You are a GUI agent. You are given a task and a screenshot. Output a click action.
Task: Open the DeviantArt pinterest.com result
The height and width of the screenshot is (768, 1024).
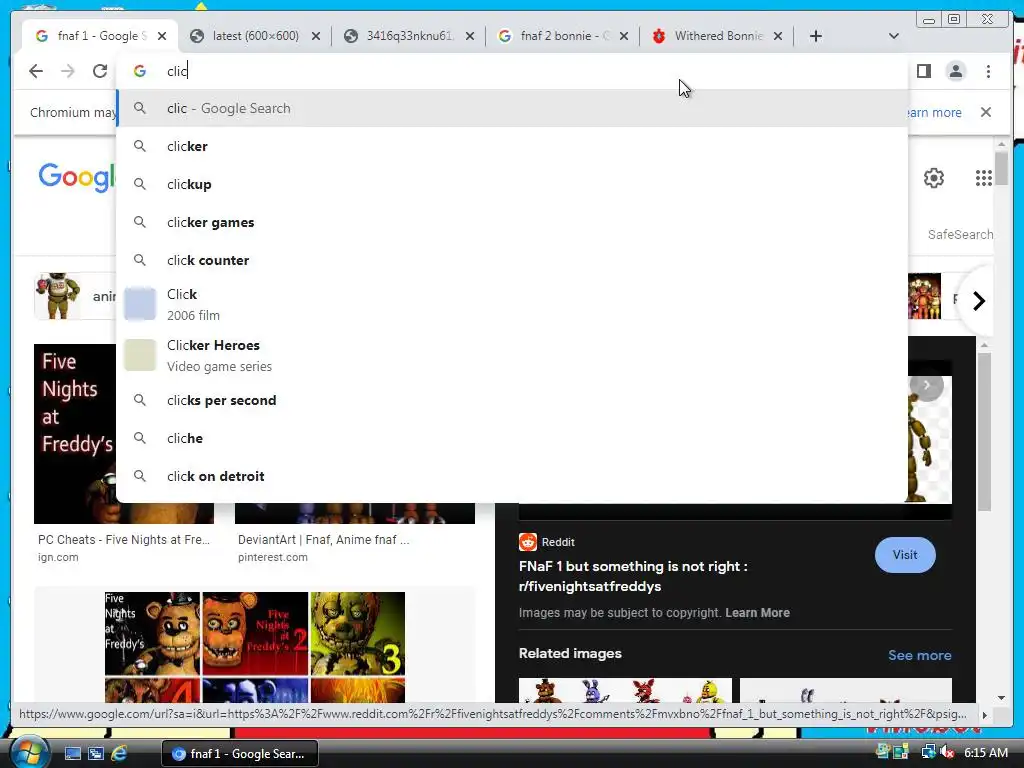point(323,548)
